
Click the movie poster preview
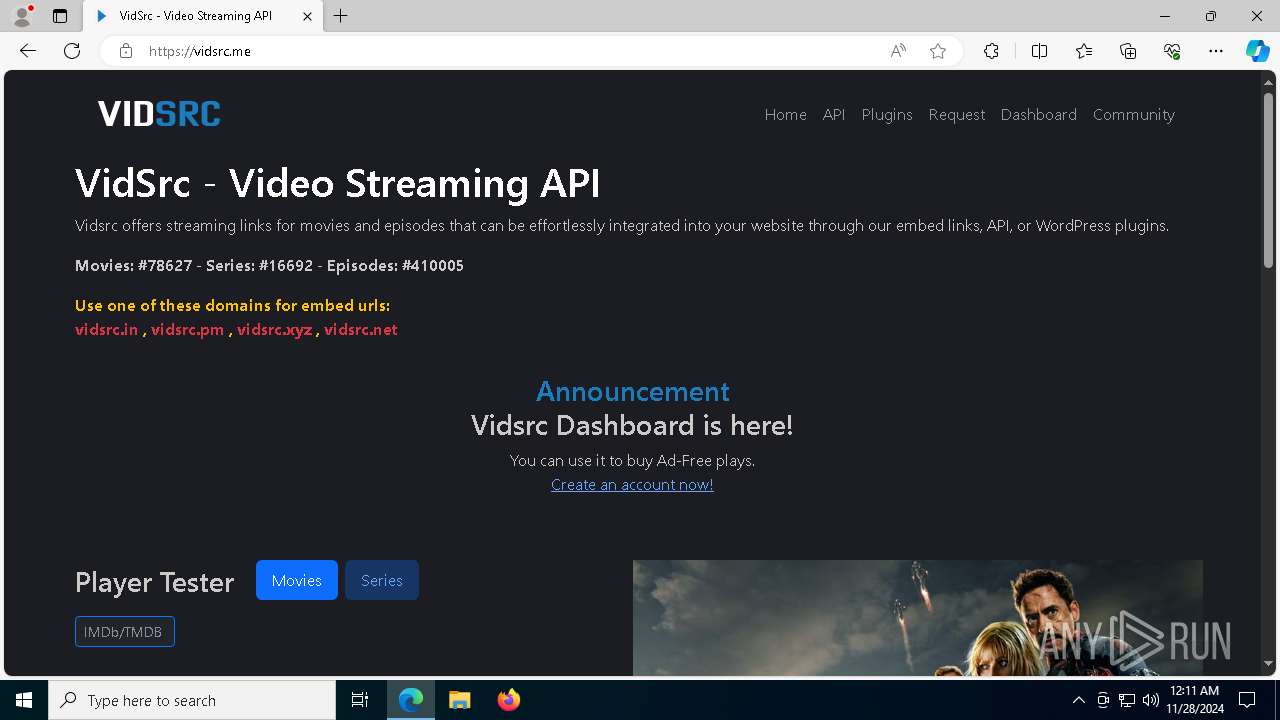pyautogui.click(x=917, y=617)
